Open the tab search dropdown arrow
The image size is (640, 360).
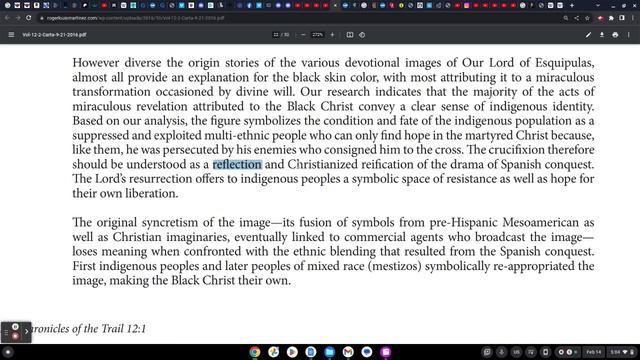[598, 5]
